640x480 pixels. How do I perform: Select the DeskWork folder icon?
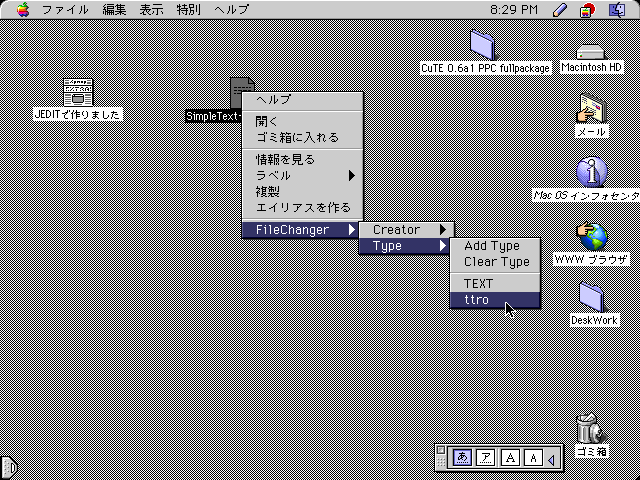(593, 298)
